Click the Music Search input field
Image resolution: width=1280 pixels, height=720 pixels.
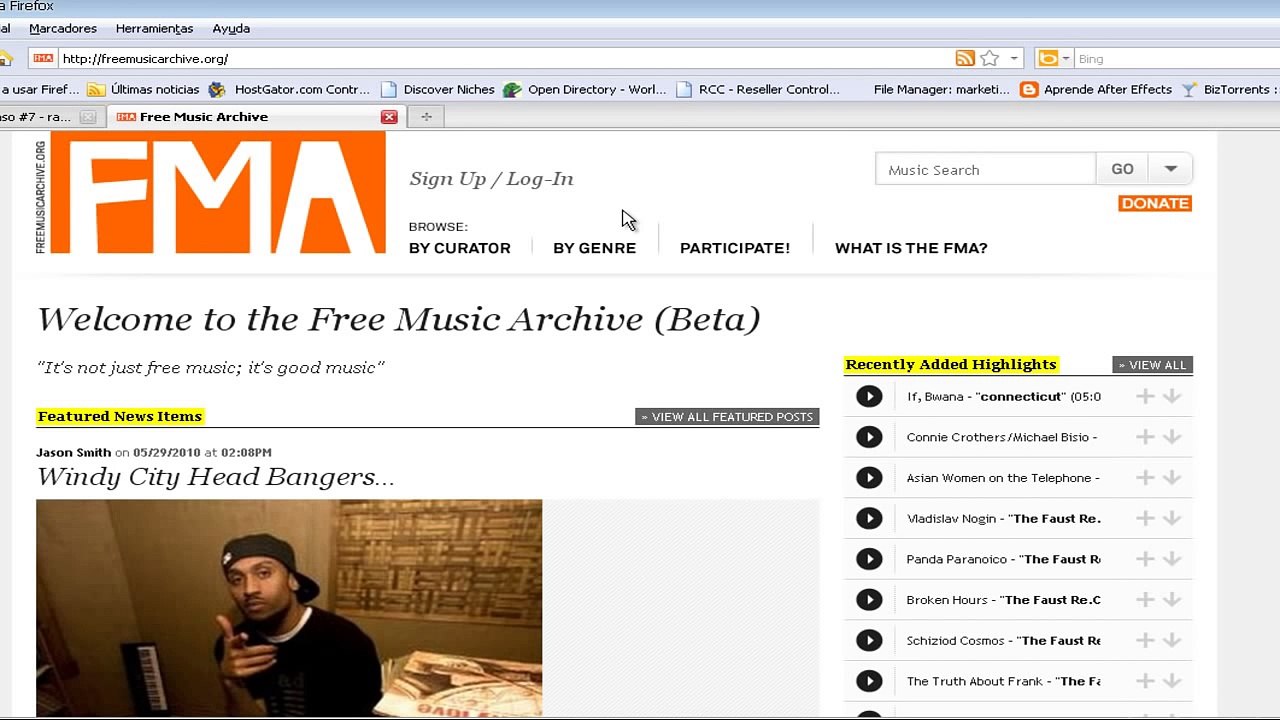point(985,169)
